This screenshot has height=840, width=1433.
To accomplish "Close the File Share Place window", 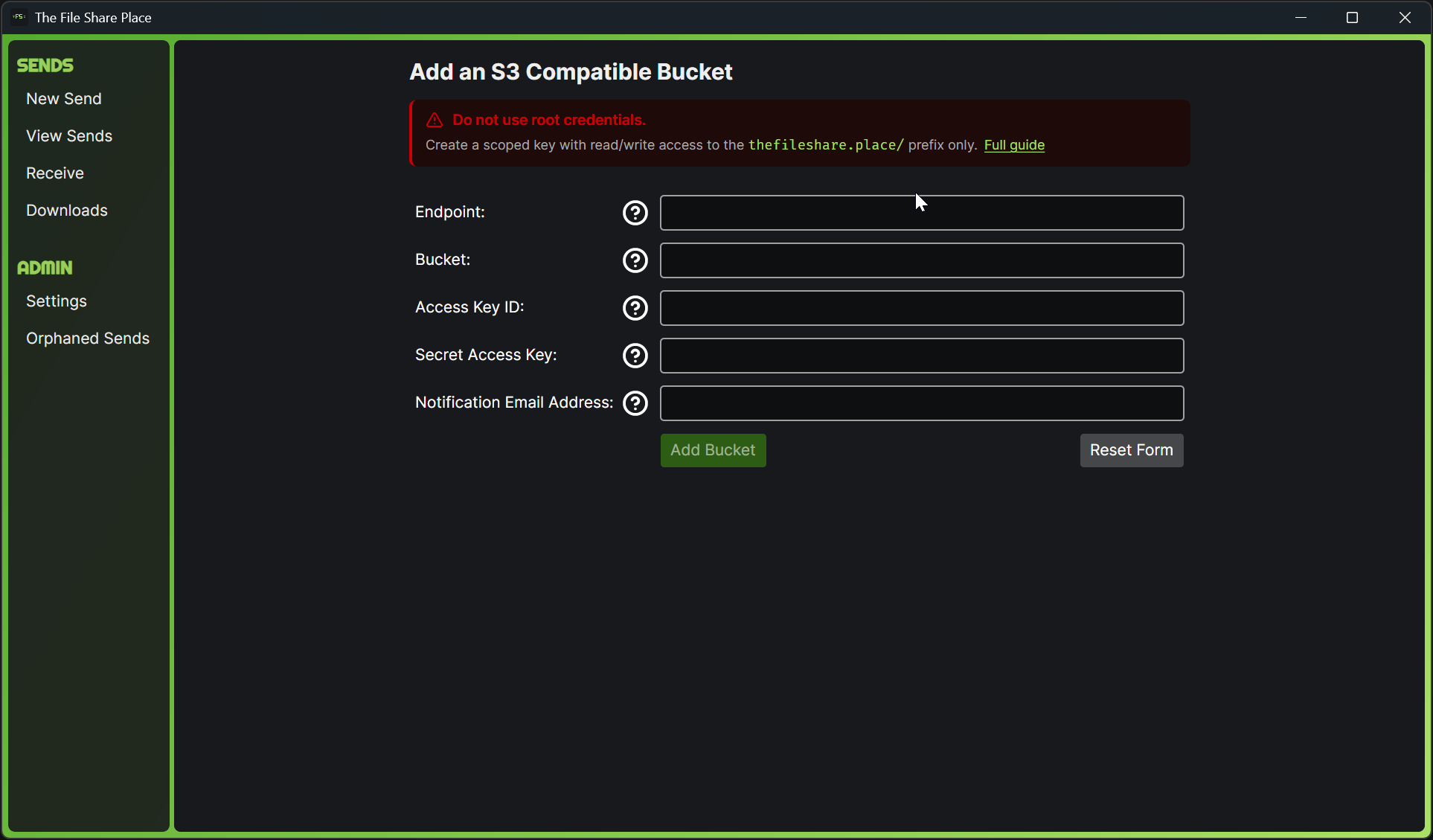I will [1405, 17].
